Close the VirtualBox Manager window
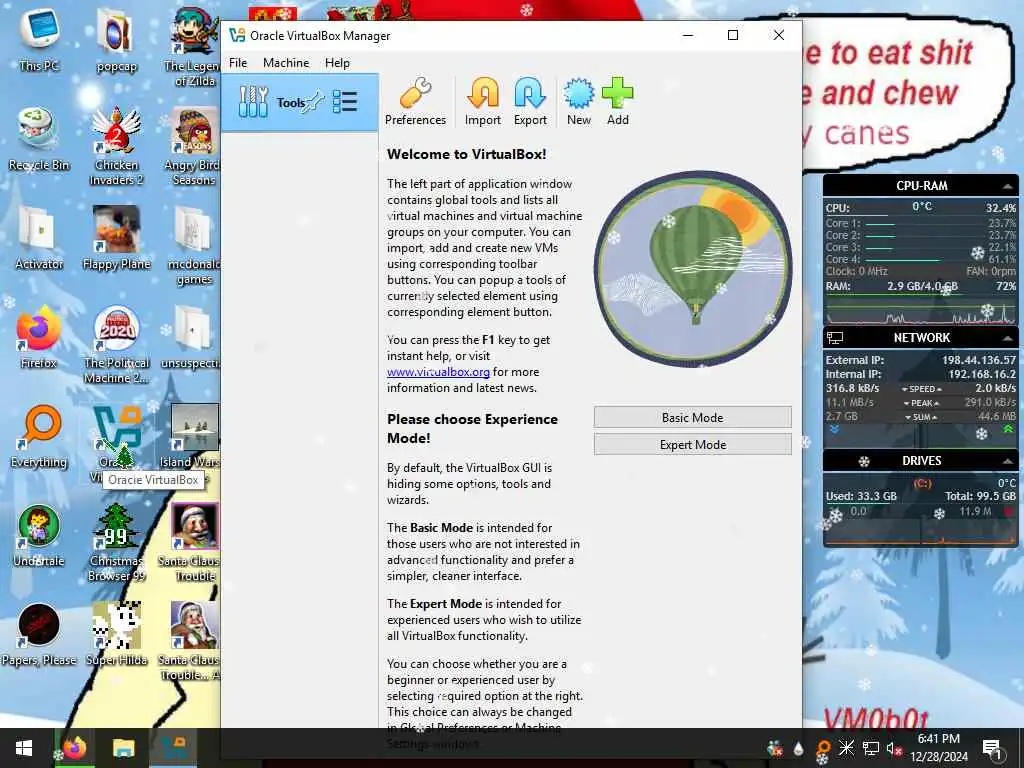Image resolution: width=1024 pixels, height=768 pixels. click(778, 35)
